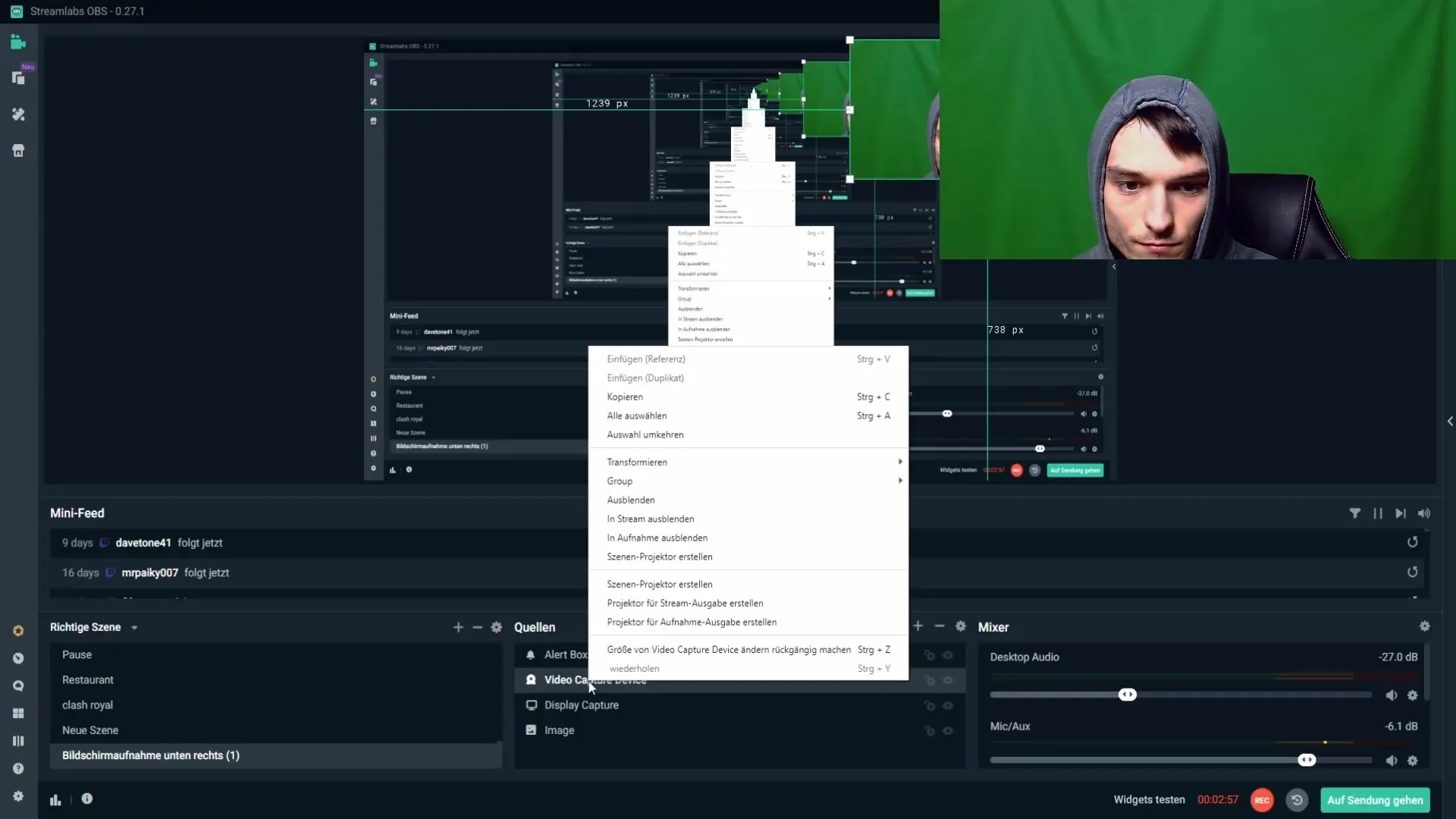Toggle lock on Image source
1456x819 pixels.
tap(929, 731)
